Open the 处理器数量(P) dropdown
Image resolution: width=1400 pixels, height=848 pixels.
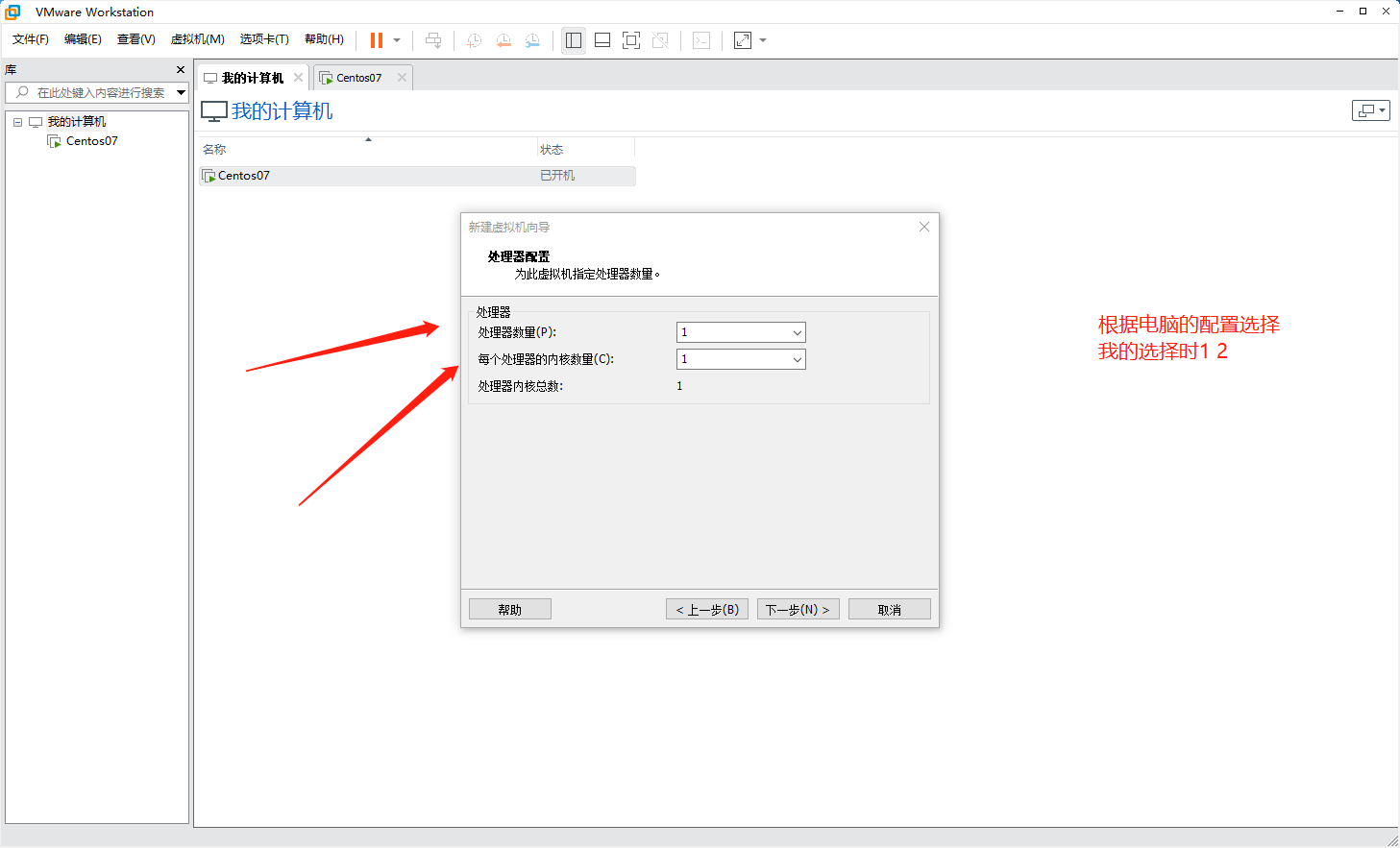coord(741,332)
